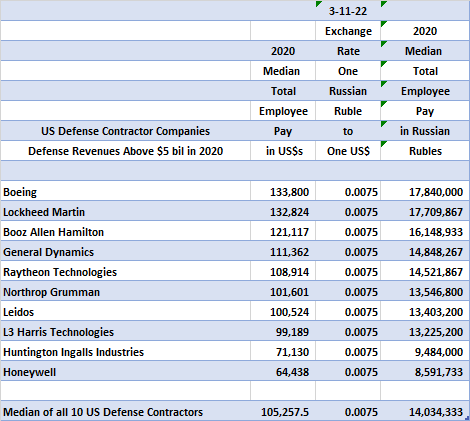Select the Raytheon Technologies cell
The width and height of the screenshot is (470, 421).
[125, 272]
